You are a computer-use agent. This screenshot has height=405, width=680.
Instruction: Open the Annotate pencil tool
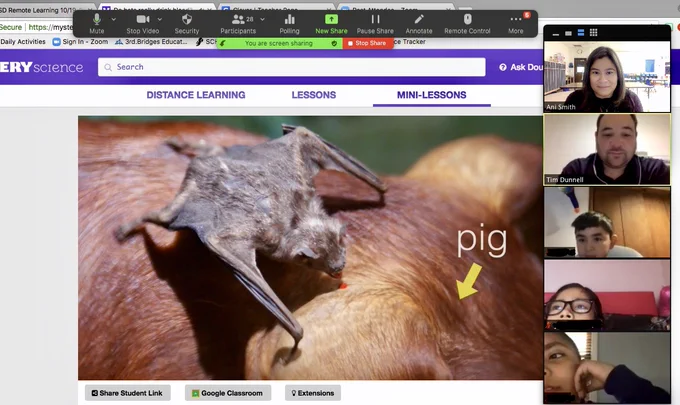tap(419, 23)
